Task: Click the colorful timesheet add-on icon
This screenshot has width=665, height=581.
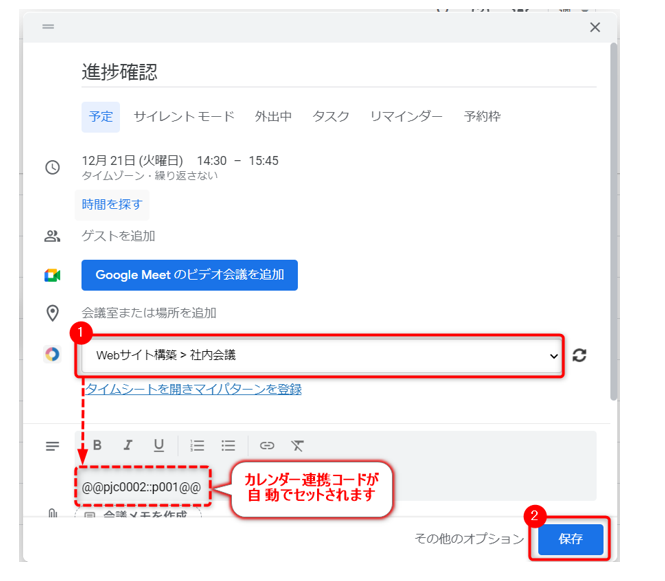Action: 52,354
